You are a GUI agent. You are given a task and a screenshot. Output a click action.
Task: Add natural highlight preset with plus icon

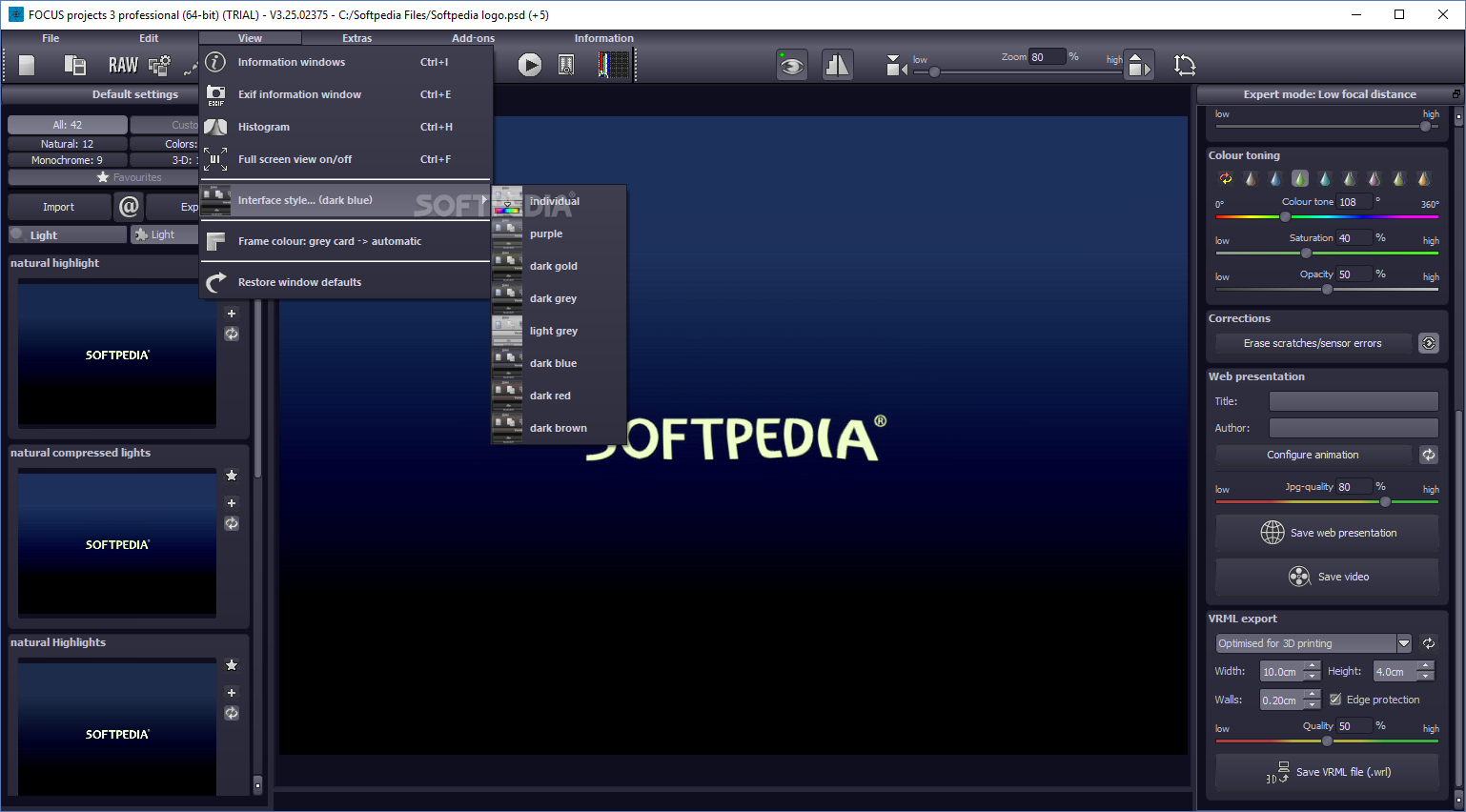(232, 314)
